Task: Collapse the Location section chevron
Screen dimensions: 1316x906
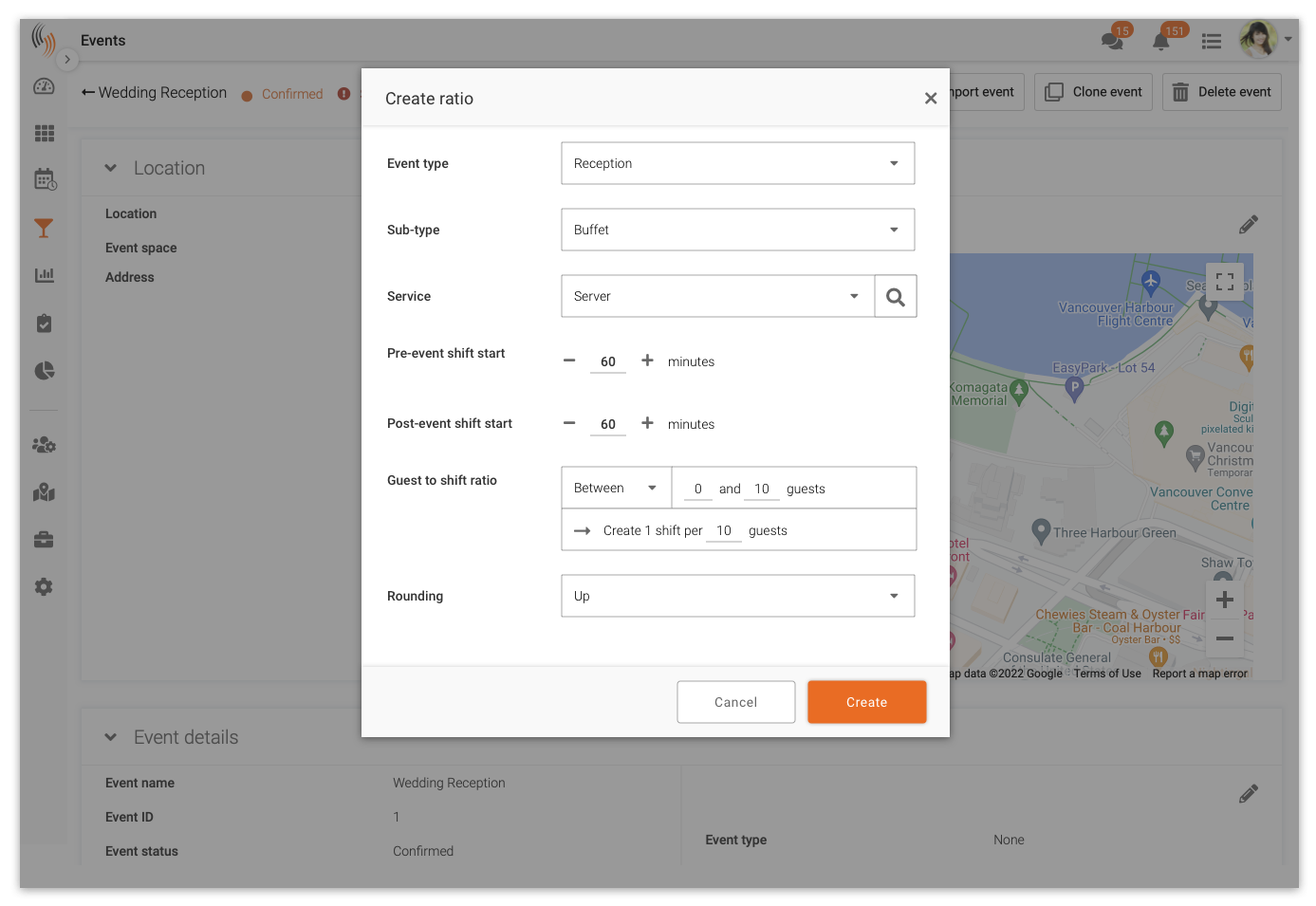Action: 111,168
